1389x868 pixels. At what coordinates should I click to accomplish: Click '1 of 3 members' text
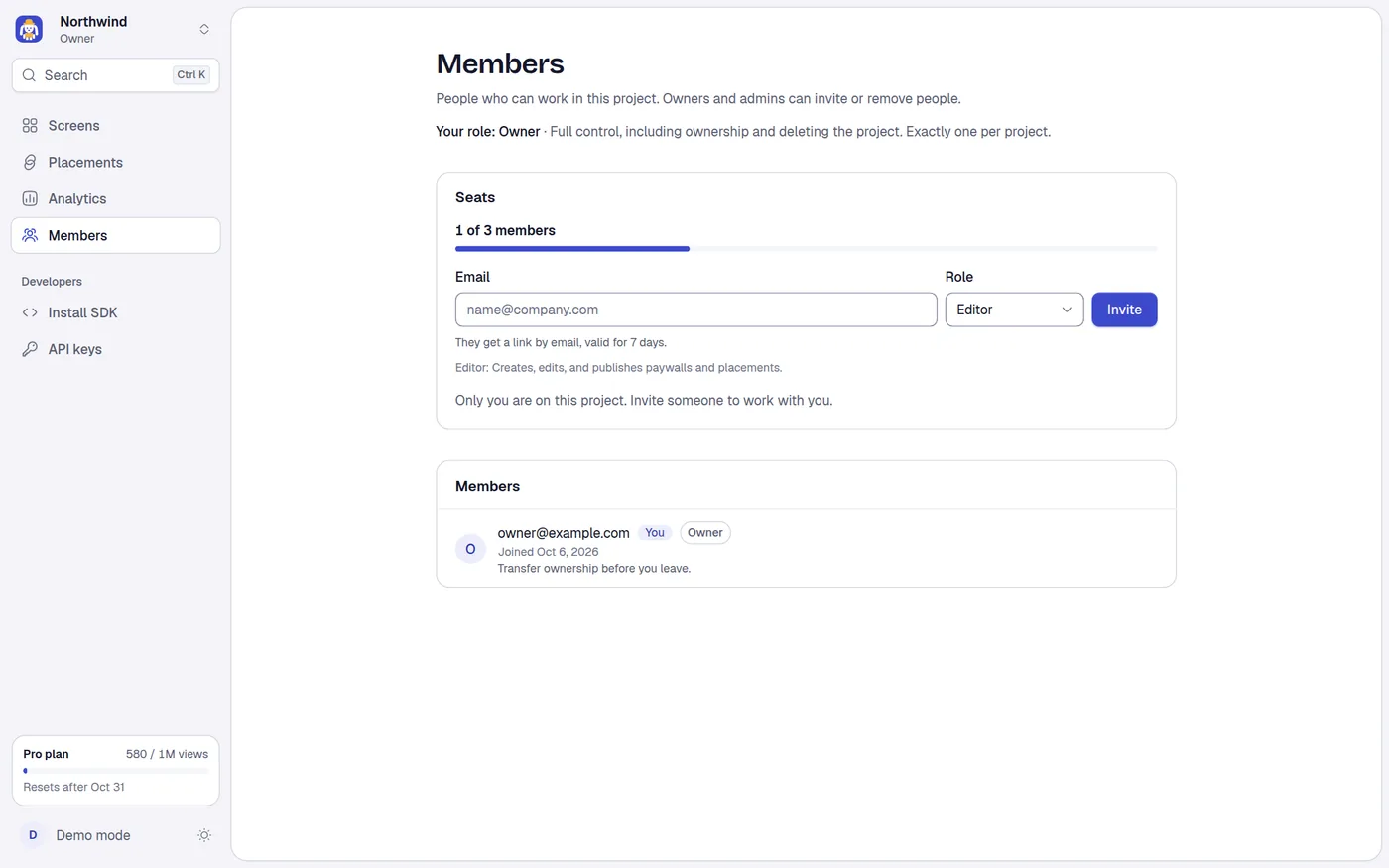505,230
